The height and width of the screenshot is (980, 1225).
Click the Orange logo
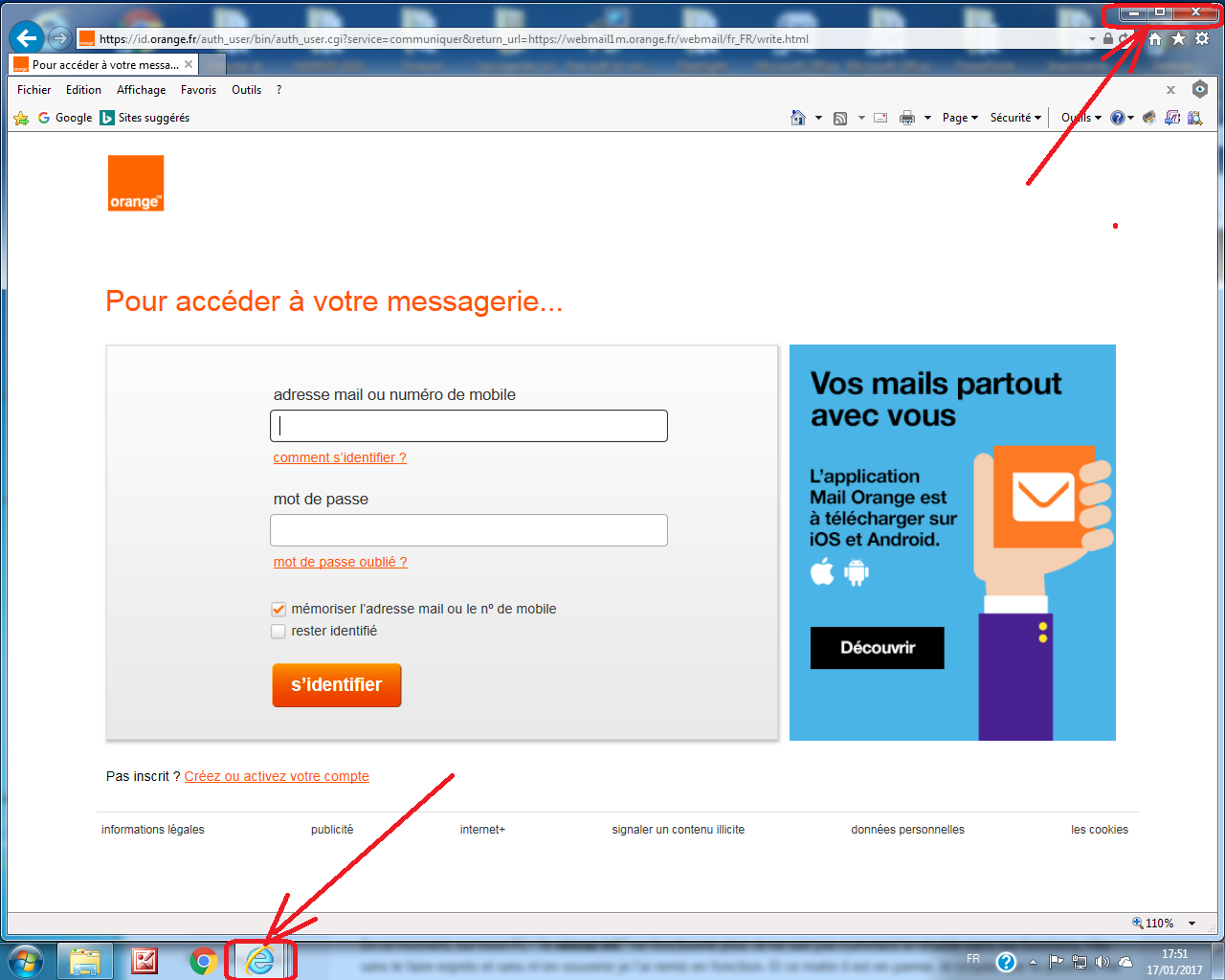point(136,183)
